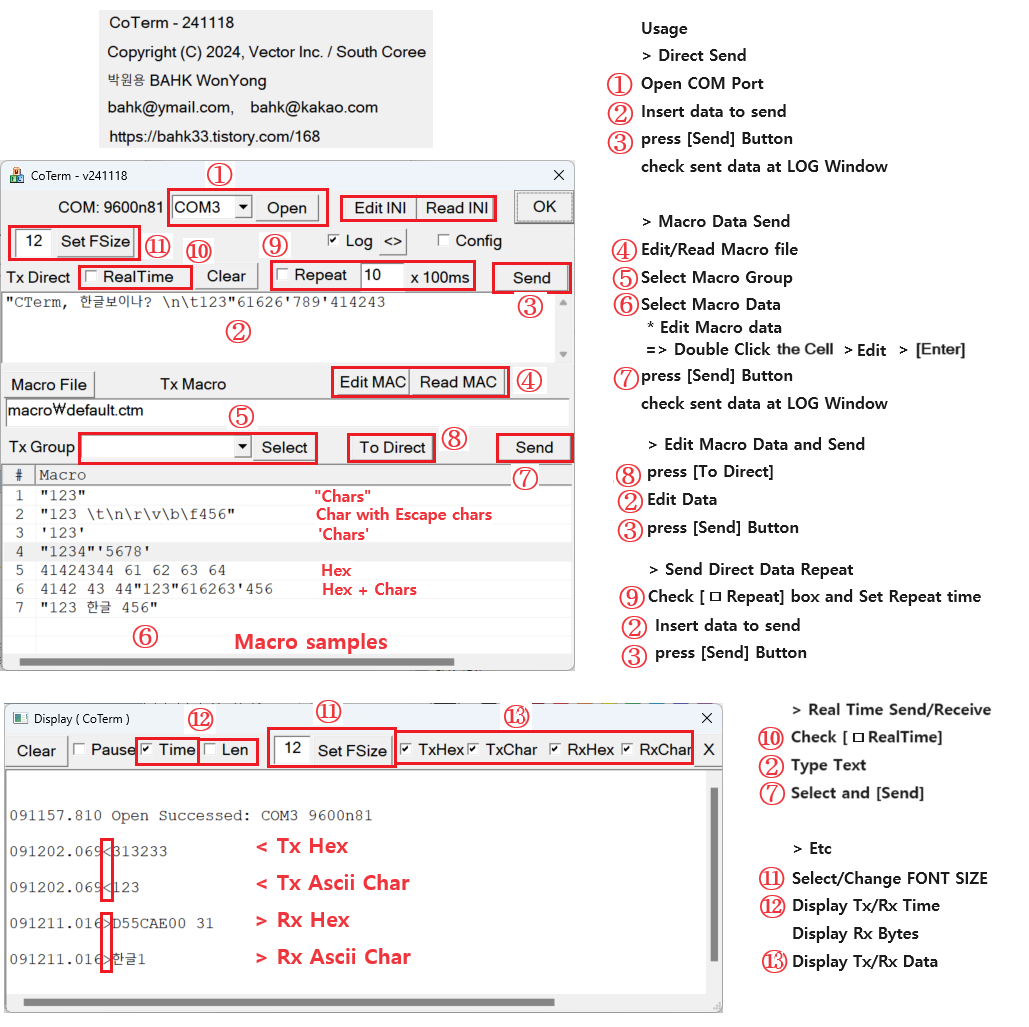Select macro row 3 '123'
The height and width of the screenshot is (1027, 1029).
click(x=287, y=533)
